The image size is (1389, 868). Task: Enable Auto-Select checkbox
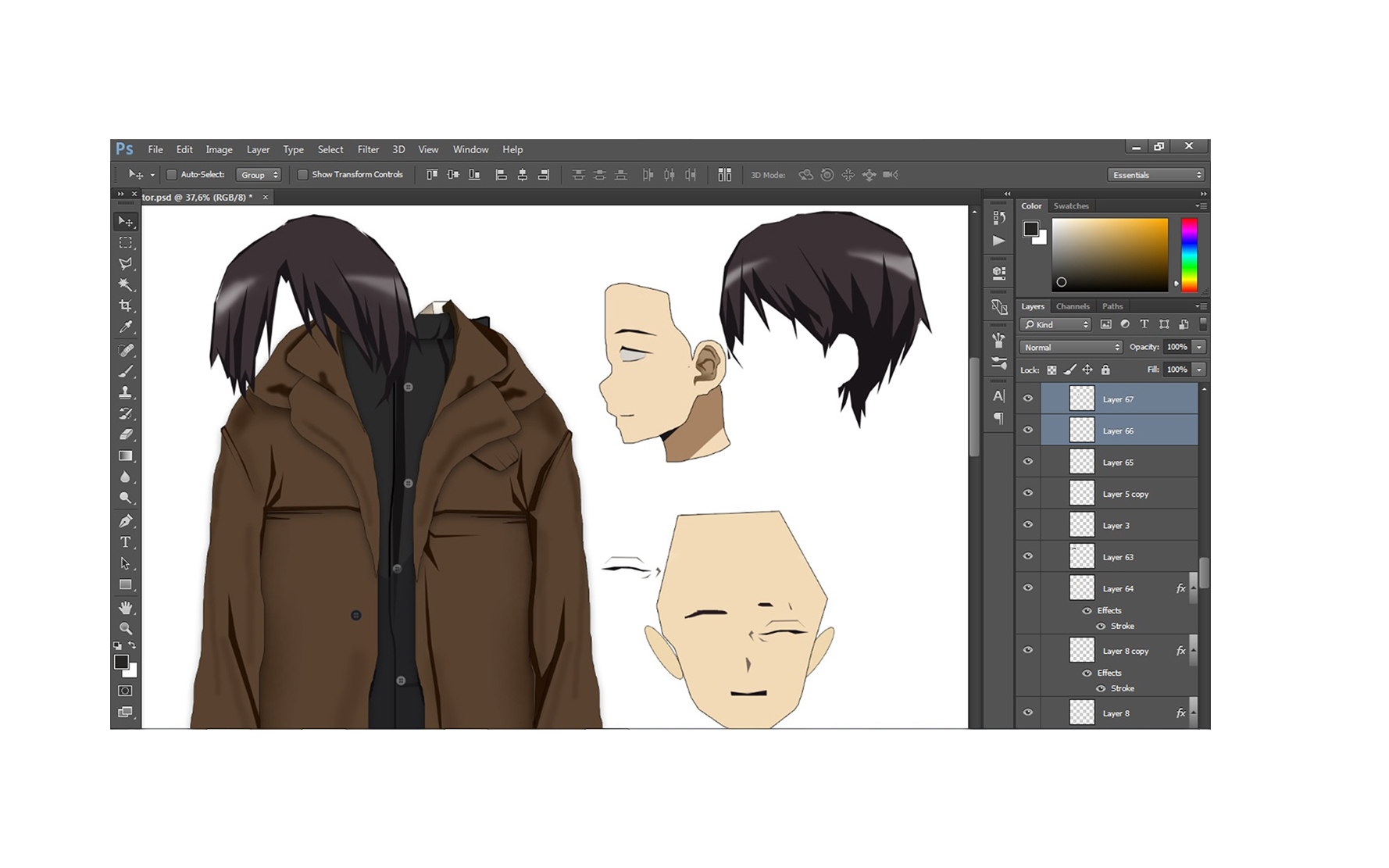click(172, 175)
